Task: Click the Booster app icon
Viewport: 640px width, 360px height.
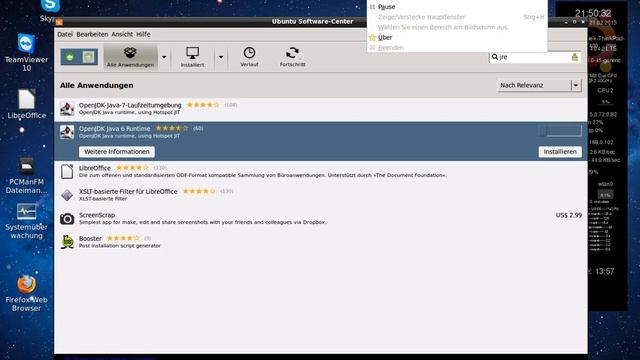Action: click(x=67, y=242)
